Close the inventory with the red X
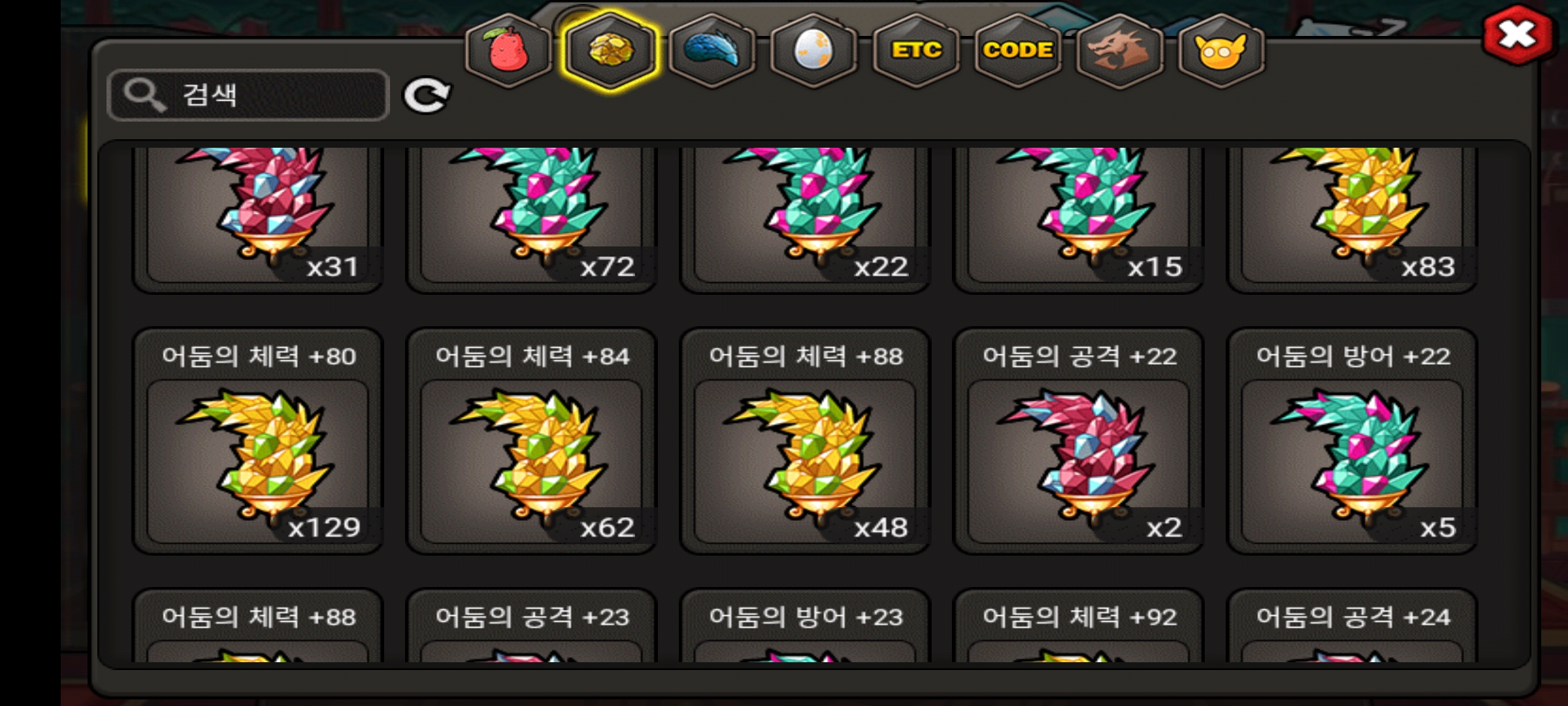Image resolution: width=1568 pixels, height=706 pixels. tap(1518, 35)
